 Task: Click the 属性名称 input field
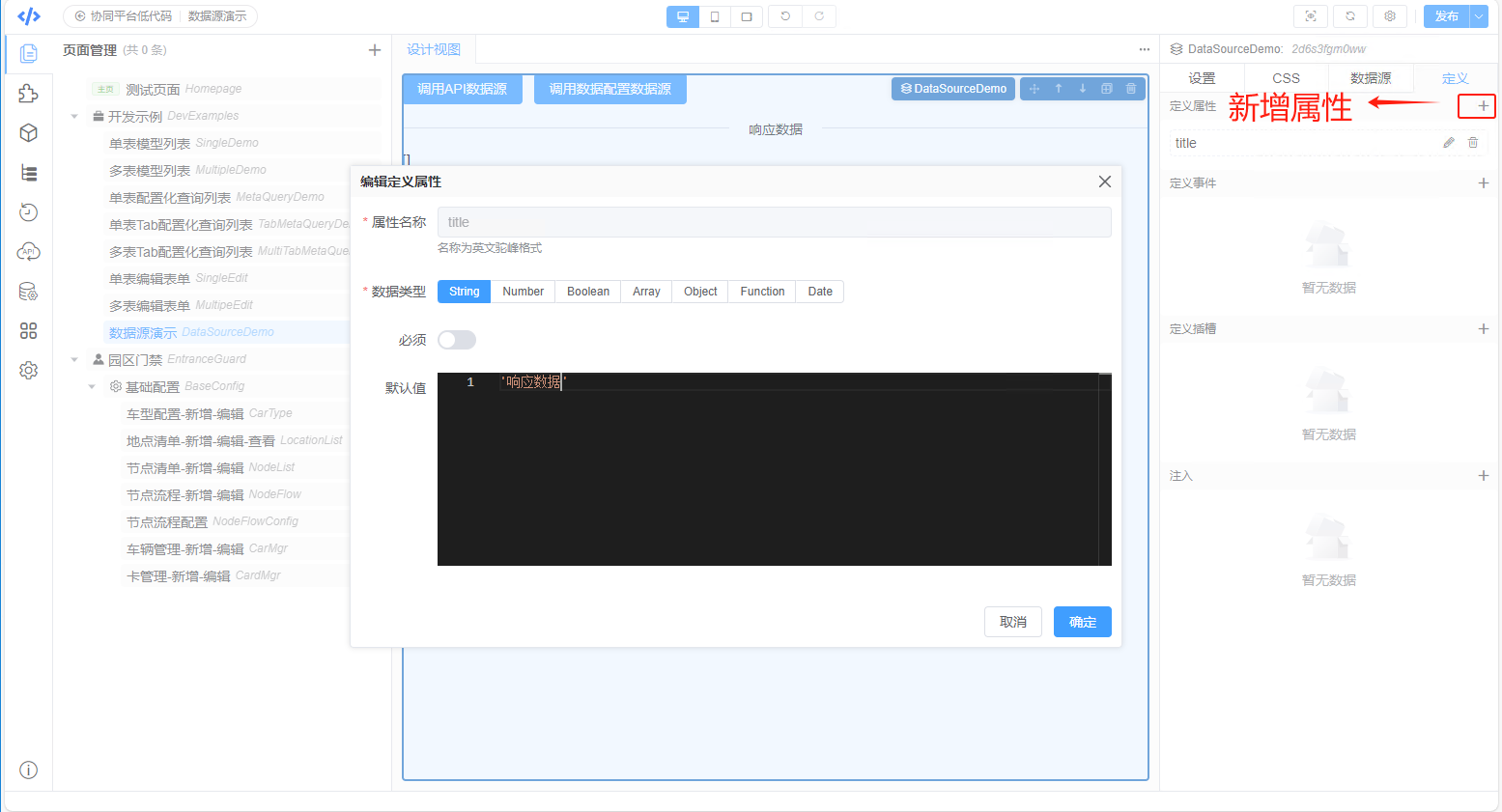[775, 222]
